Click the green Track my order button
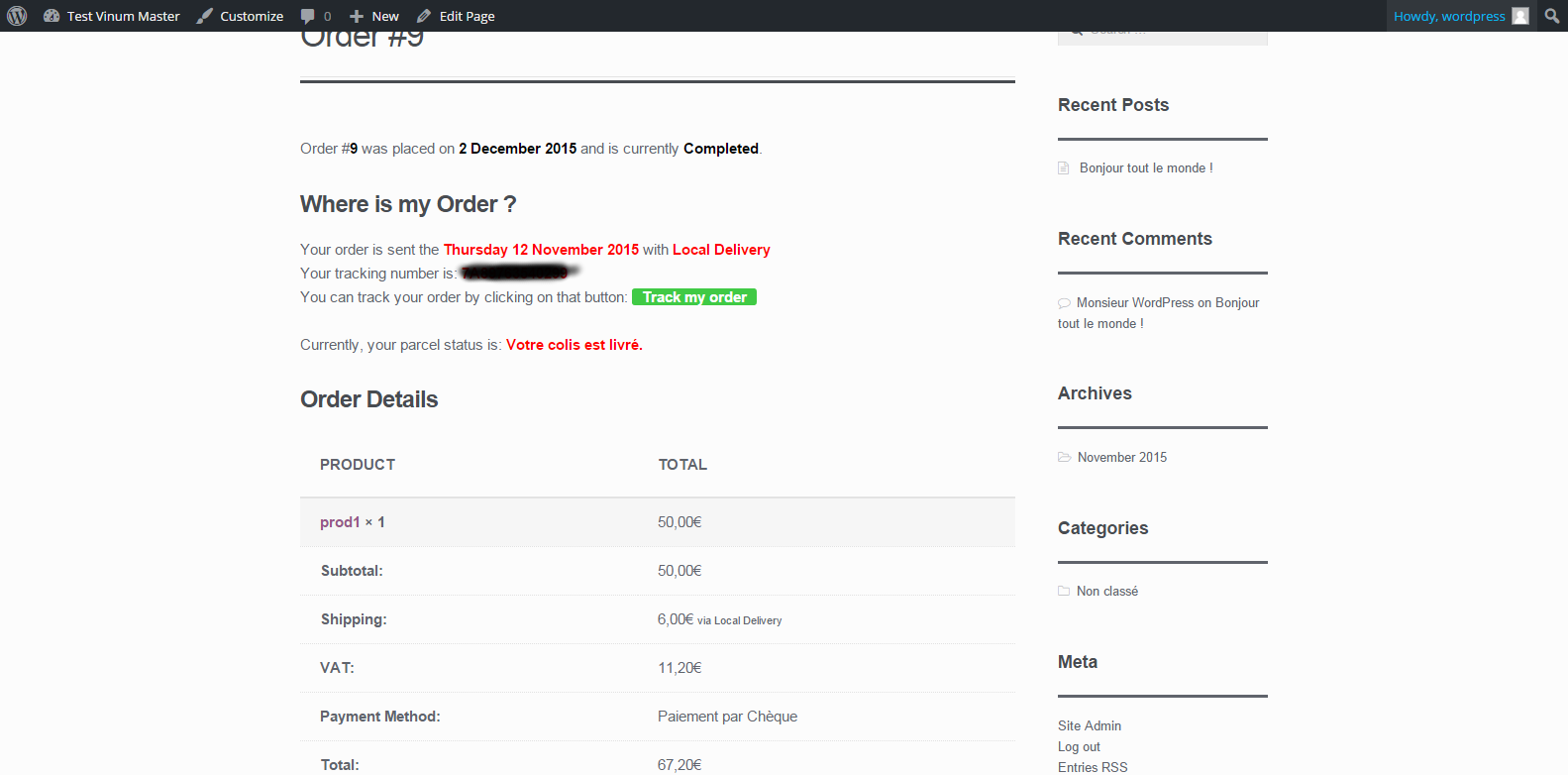Image resolution: width=1568 pixels, height=775 pixels. coord(694,297)
